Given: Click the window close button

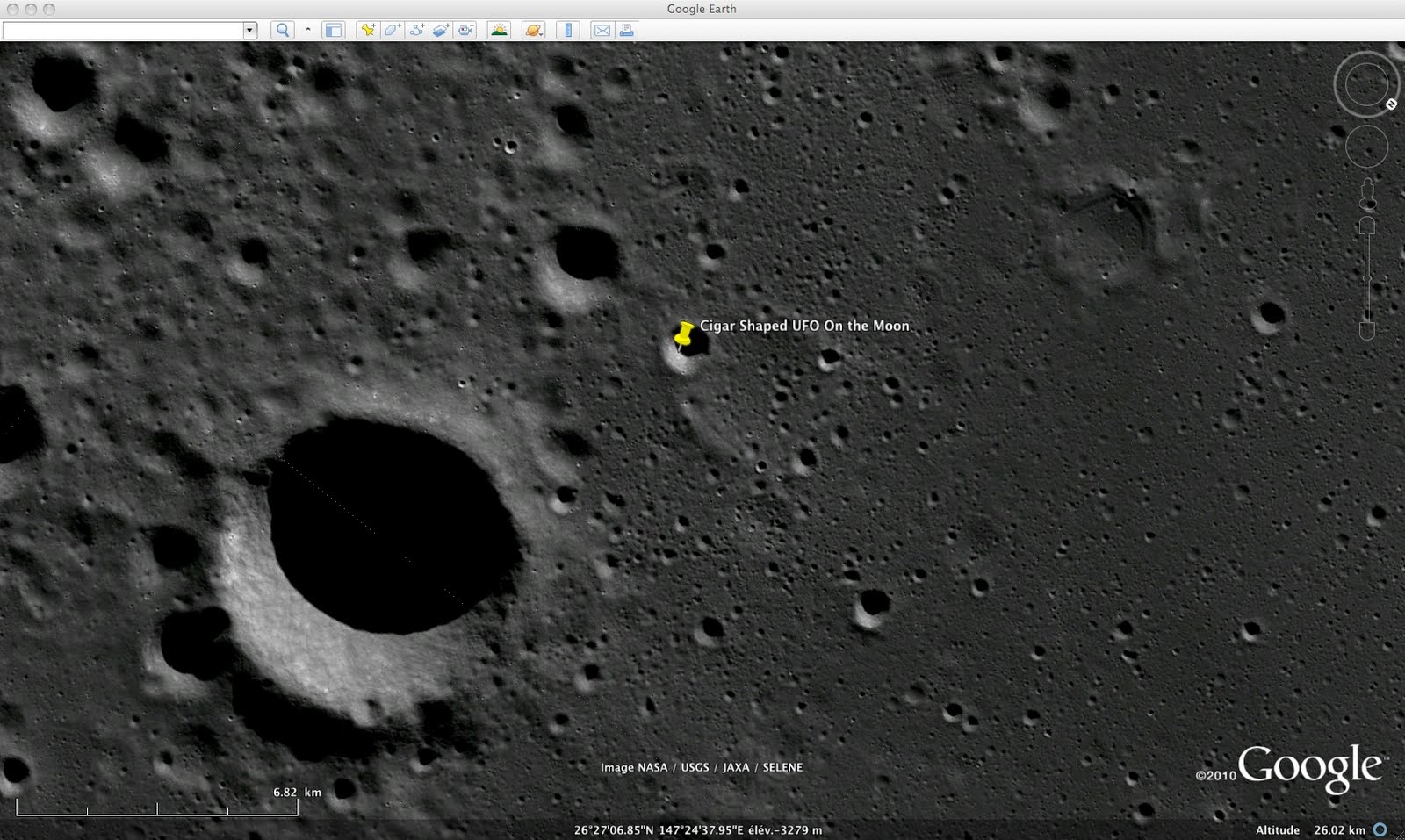Looking at the screenshot, I should [12, 9].
